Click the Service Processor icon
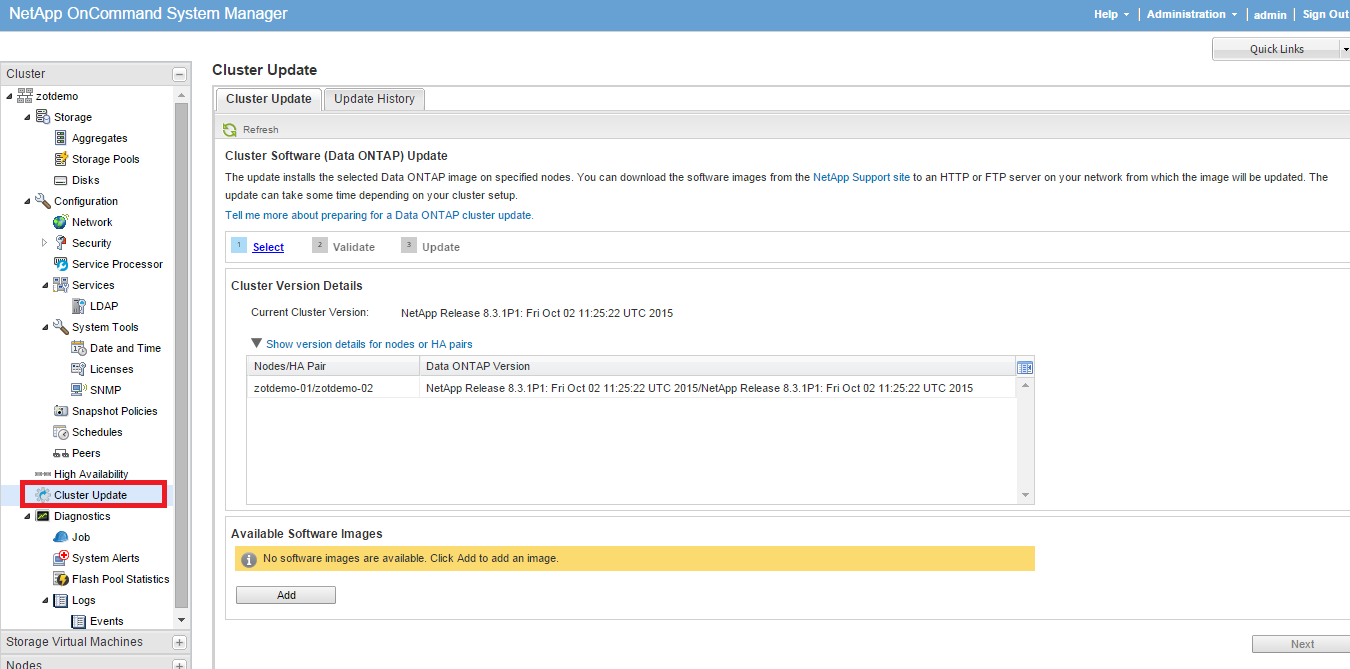 (x=61, y=264)
